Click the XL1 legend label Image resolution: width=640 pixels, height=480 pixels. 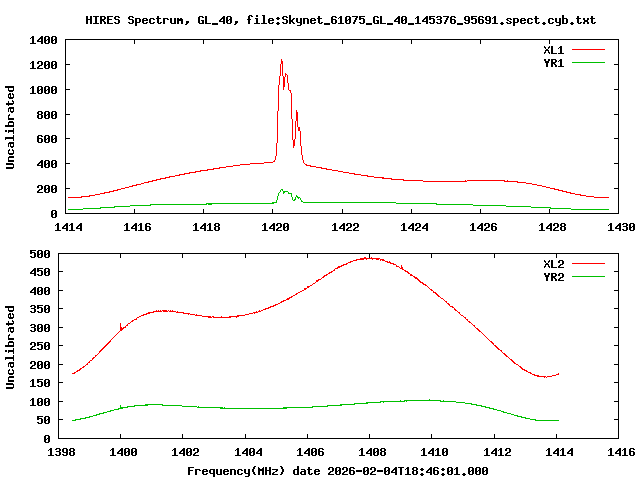[554, 49]
